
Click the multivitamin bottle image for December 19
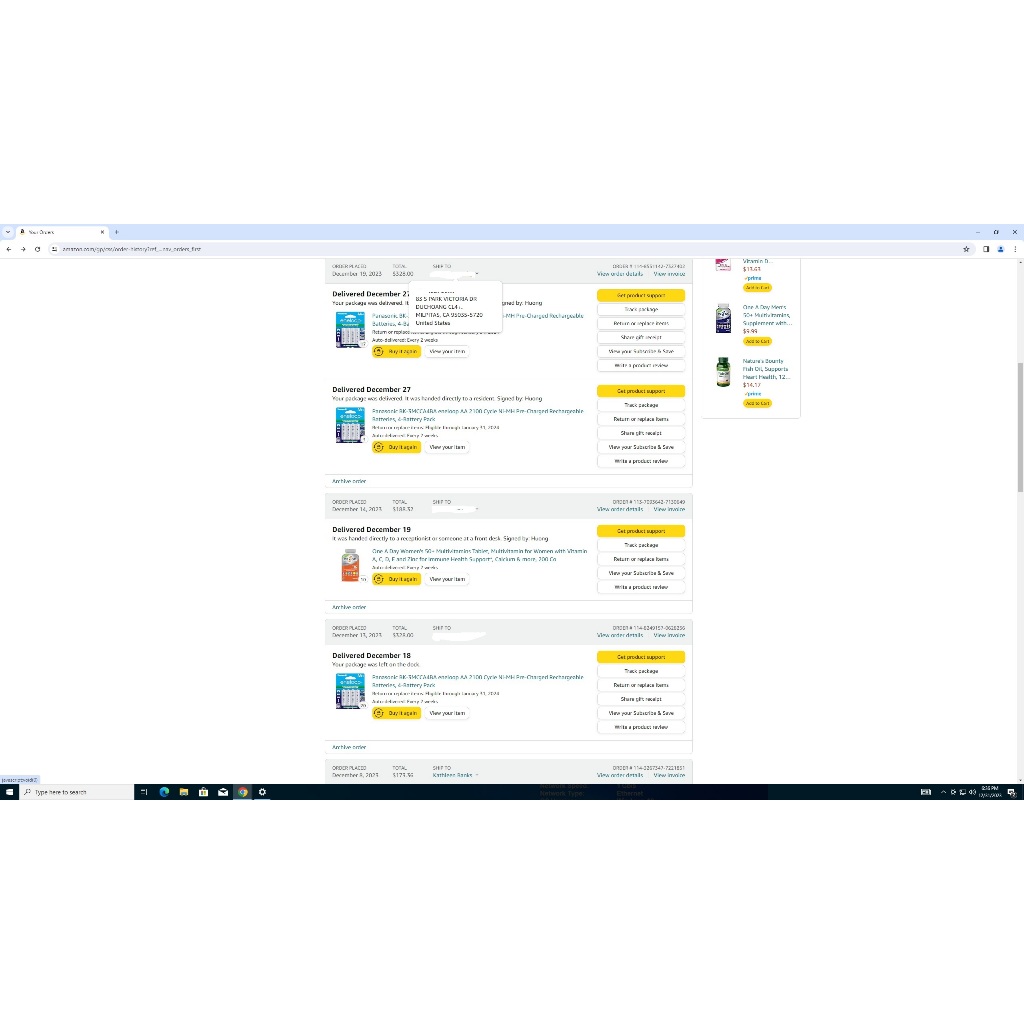tap(350, 566)
